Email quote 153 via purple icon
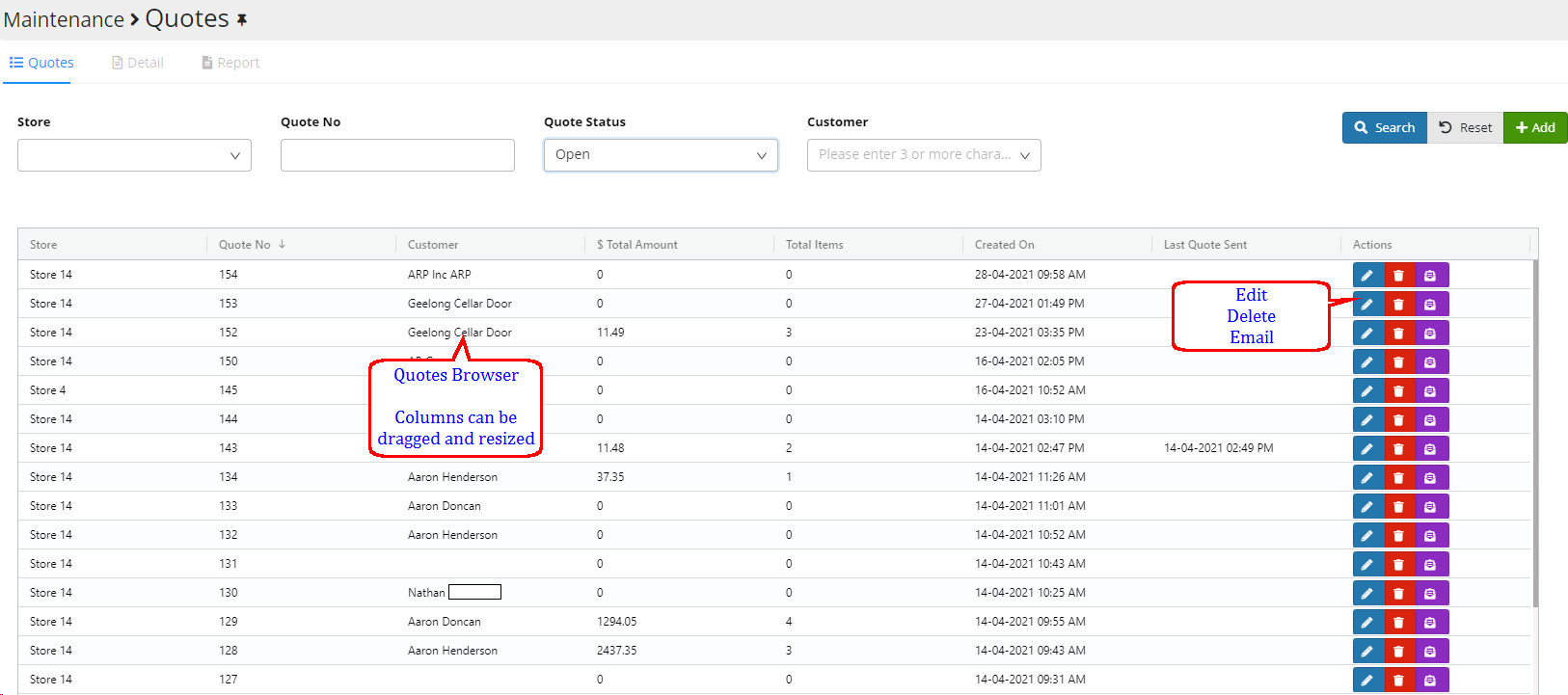Image resolution: width=1568 pixels, height=695 pixels. 1431,305
